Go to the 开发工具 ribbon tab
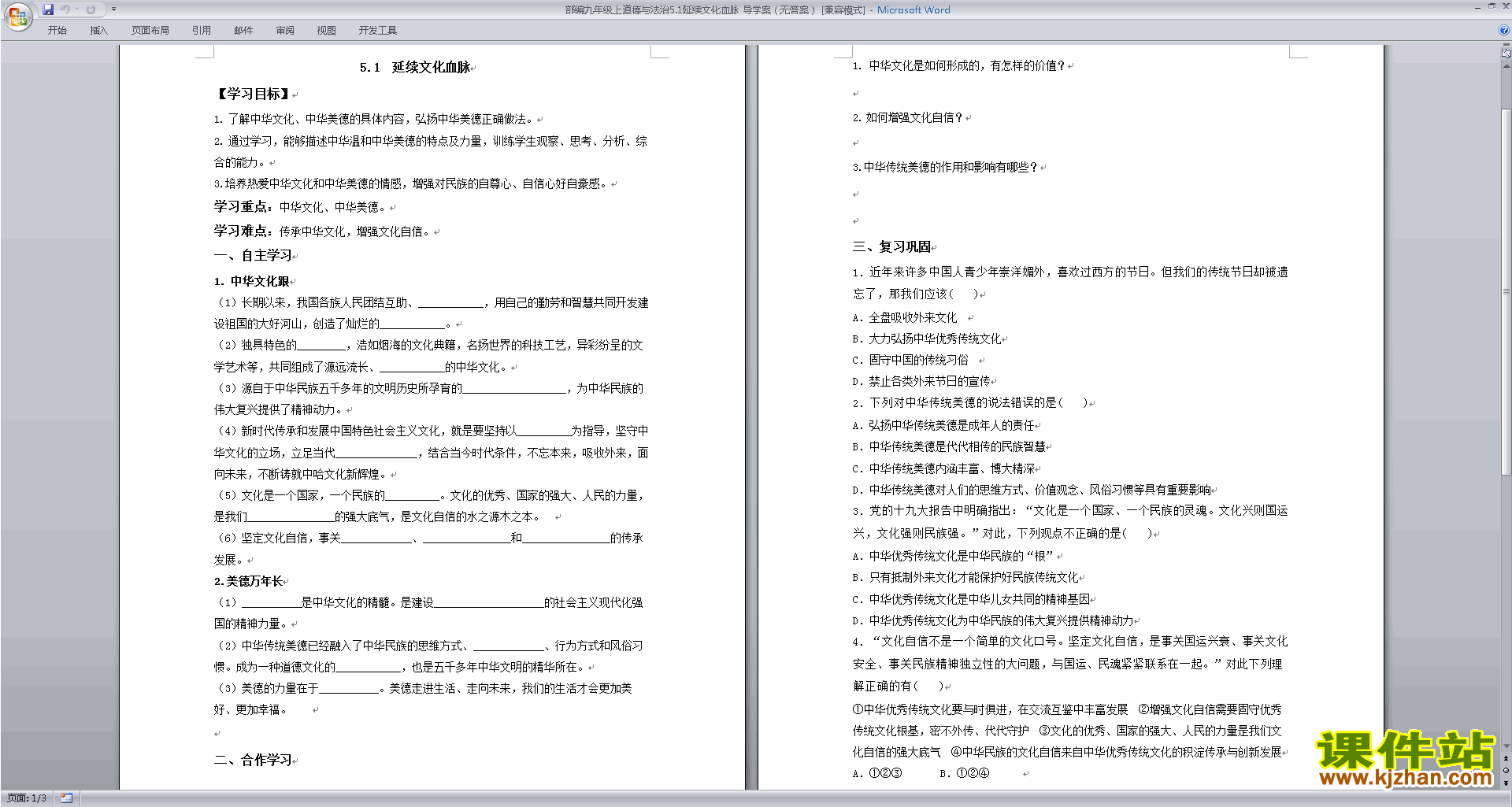 tap(378, 31)
